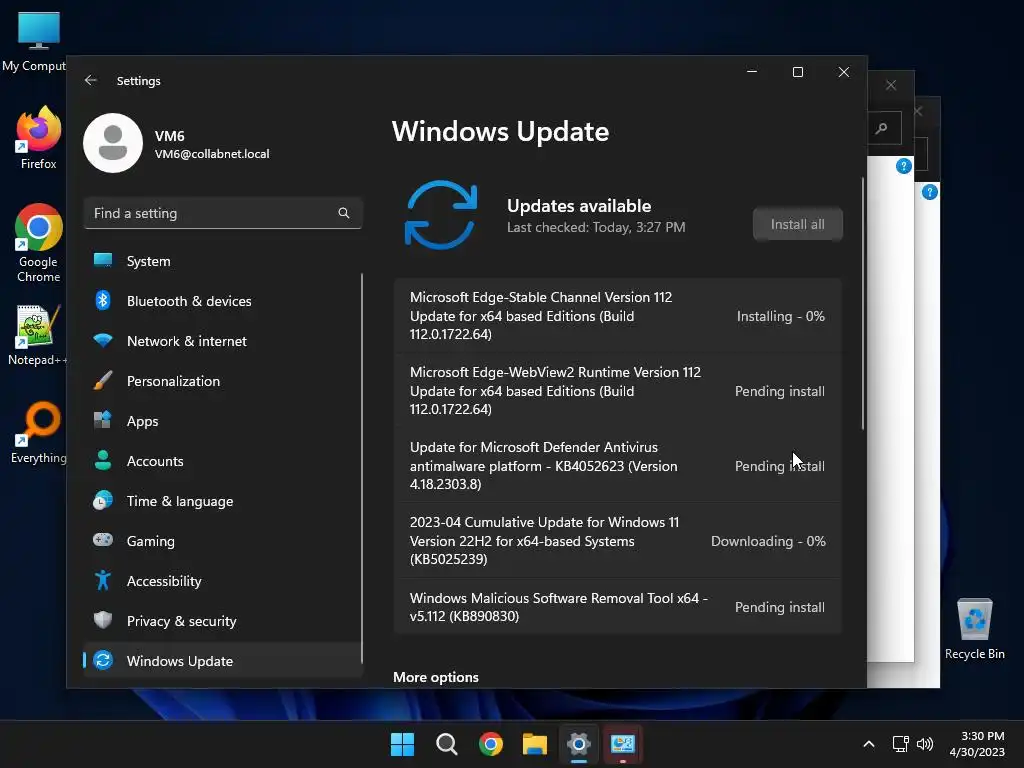The image size is (1024, 768).
Task: Close the background window behind Settings
Action: (x=891, y=85)
